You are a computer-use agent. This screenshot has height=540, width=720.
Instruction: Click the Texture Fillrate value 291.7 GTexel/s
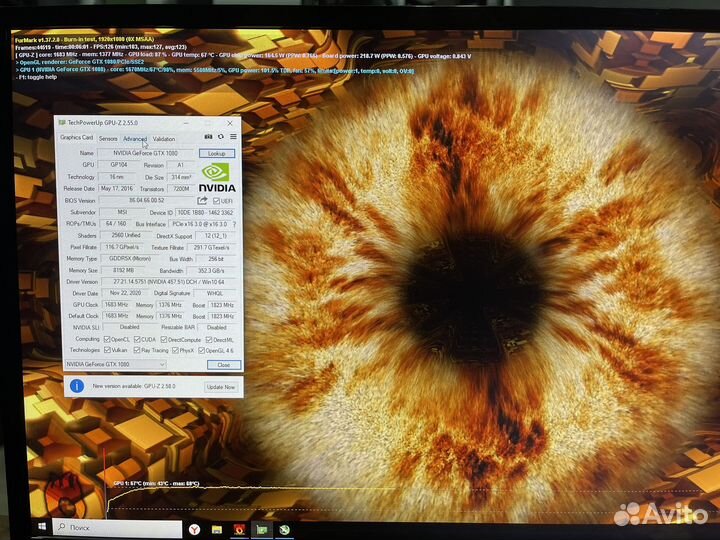pos(211,248)
